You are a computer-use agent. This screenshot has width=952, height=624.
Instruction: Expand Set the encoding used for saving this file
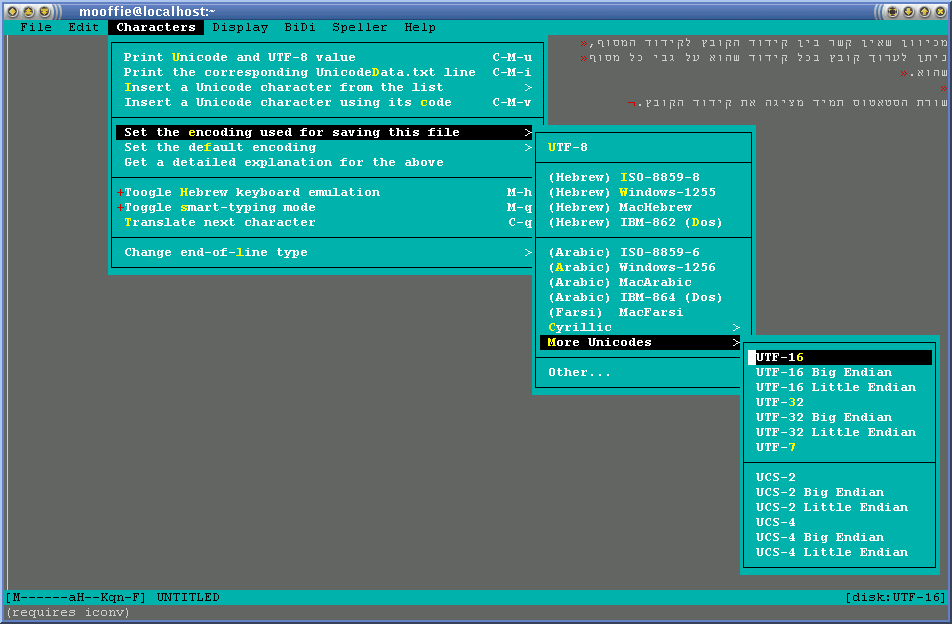coord(324,132)
